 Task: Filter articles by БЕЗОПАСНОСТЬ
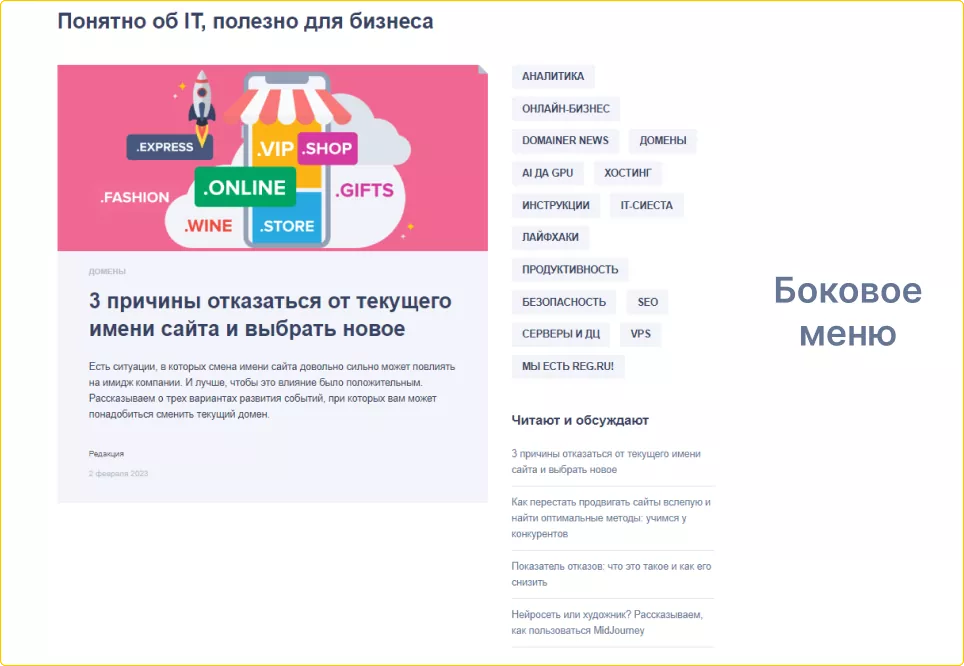click(563, 301)
